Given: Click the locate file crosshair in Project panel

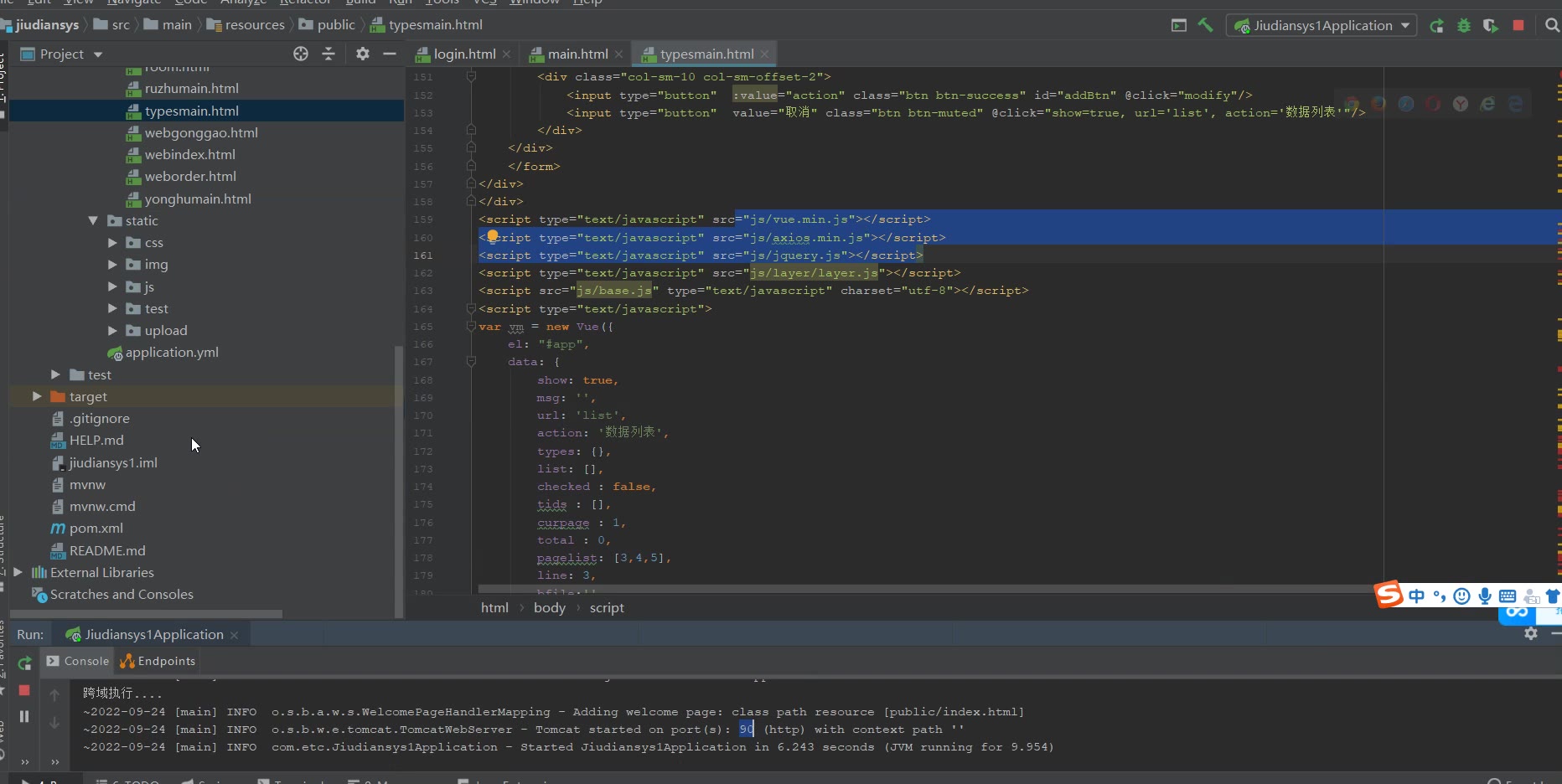Looking at the screenshot, I should click(x=301, y=54).
